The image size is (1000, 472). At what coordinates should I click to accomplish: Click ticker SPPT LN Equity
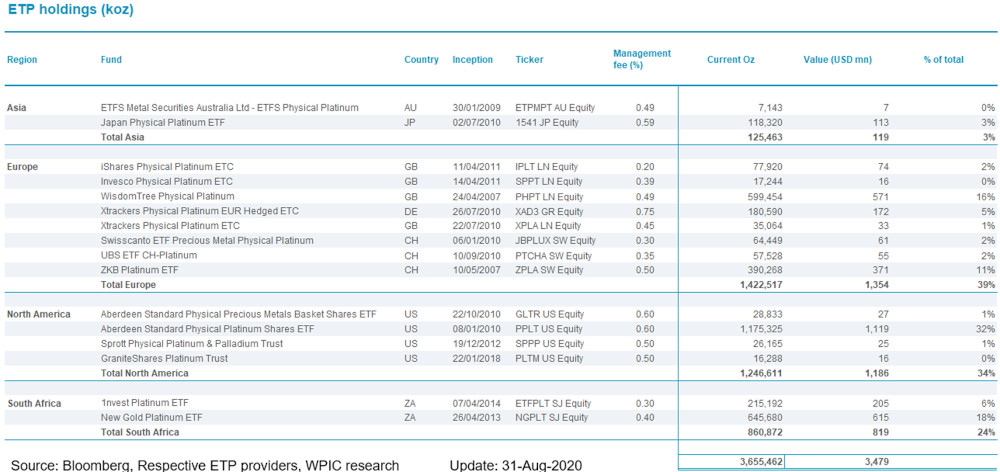point(550,182)
